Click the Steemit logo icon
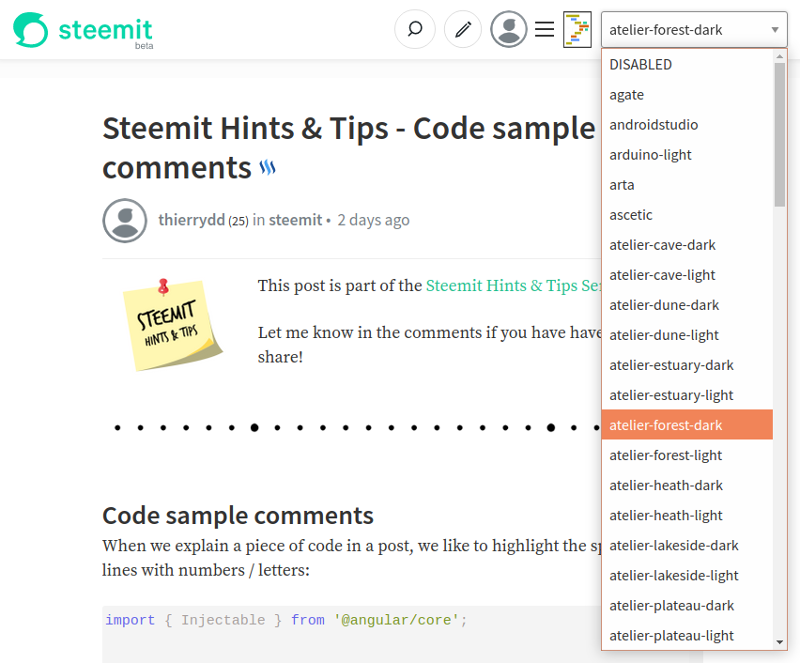This screenshot has width=800, height=663. click(x=30, y=30)
